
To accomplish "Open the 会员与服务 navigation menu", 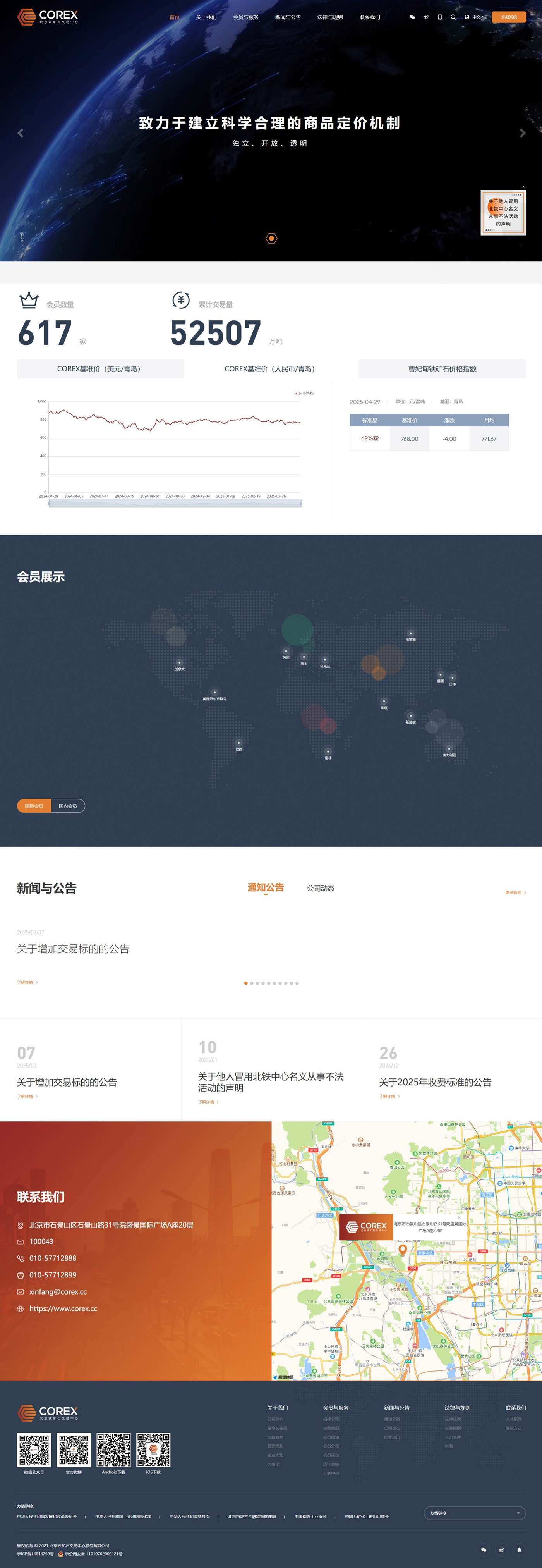I will [246, 17].
